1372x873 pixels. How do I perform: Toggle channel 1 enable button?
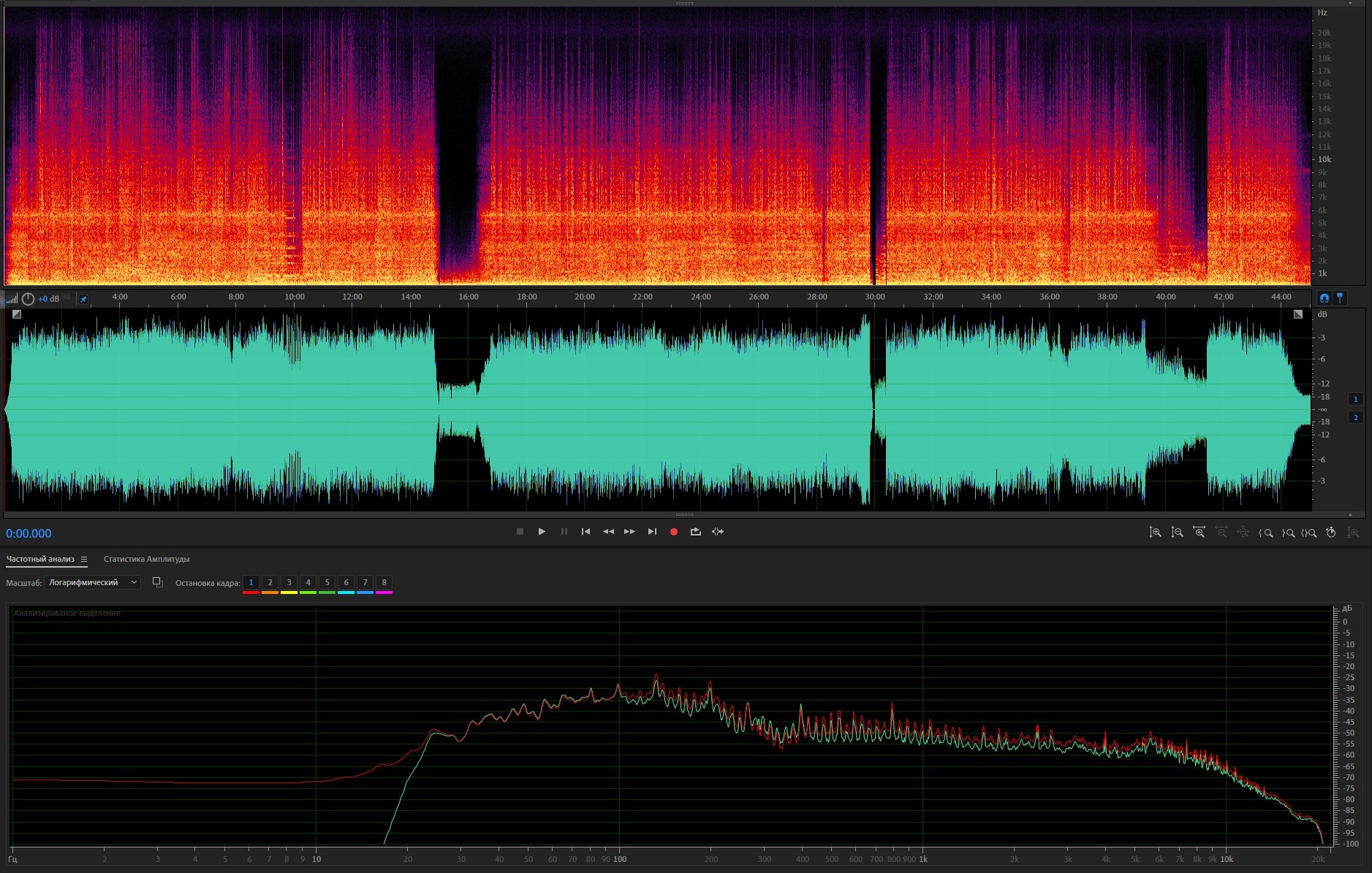pyautogui.click(x=1355, y=400)
